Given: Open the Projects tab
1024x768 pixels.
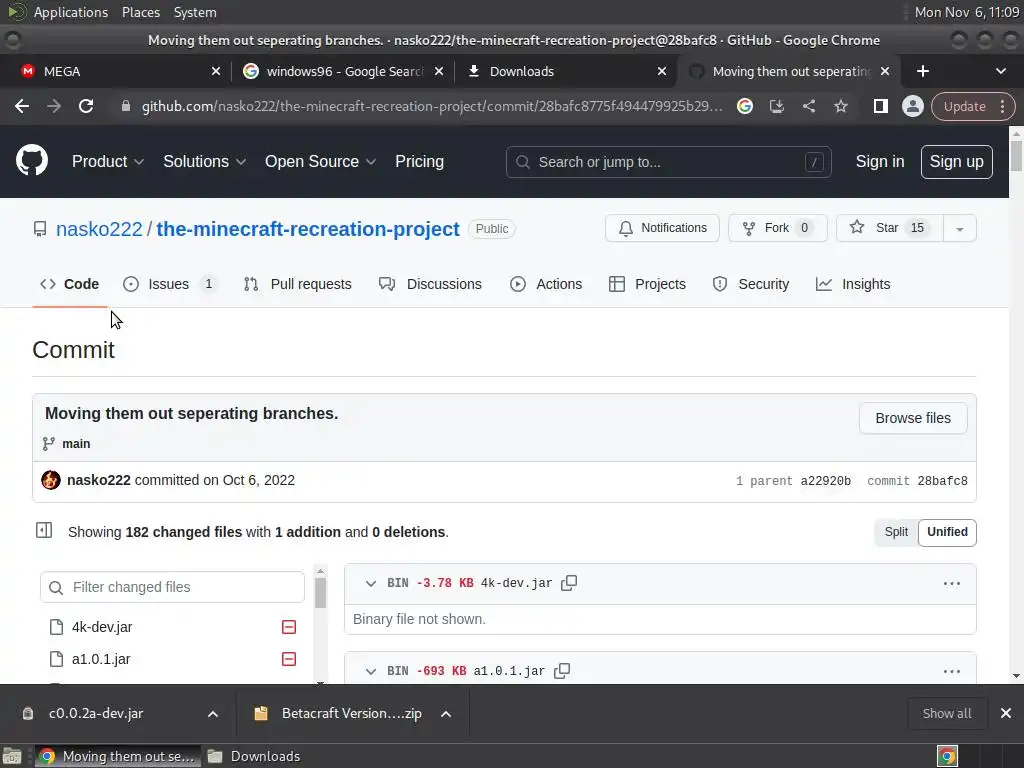Looking at the screenshot, I should click(x=647, y=284).
